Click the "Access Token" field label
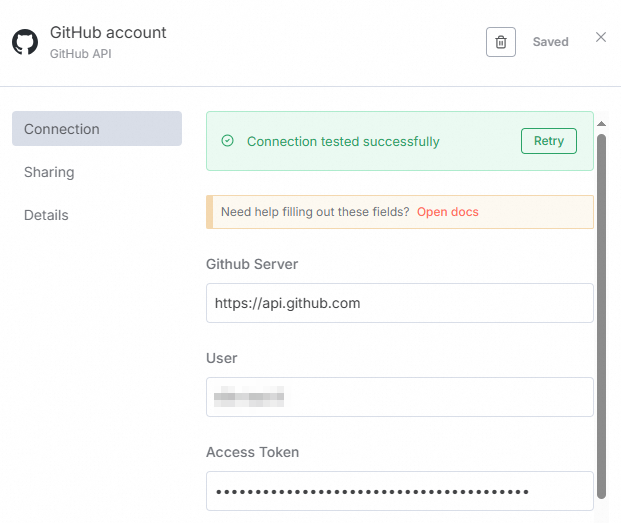Screen dimensions: 621x523 point(252,452)
